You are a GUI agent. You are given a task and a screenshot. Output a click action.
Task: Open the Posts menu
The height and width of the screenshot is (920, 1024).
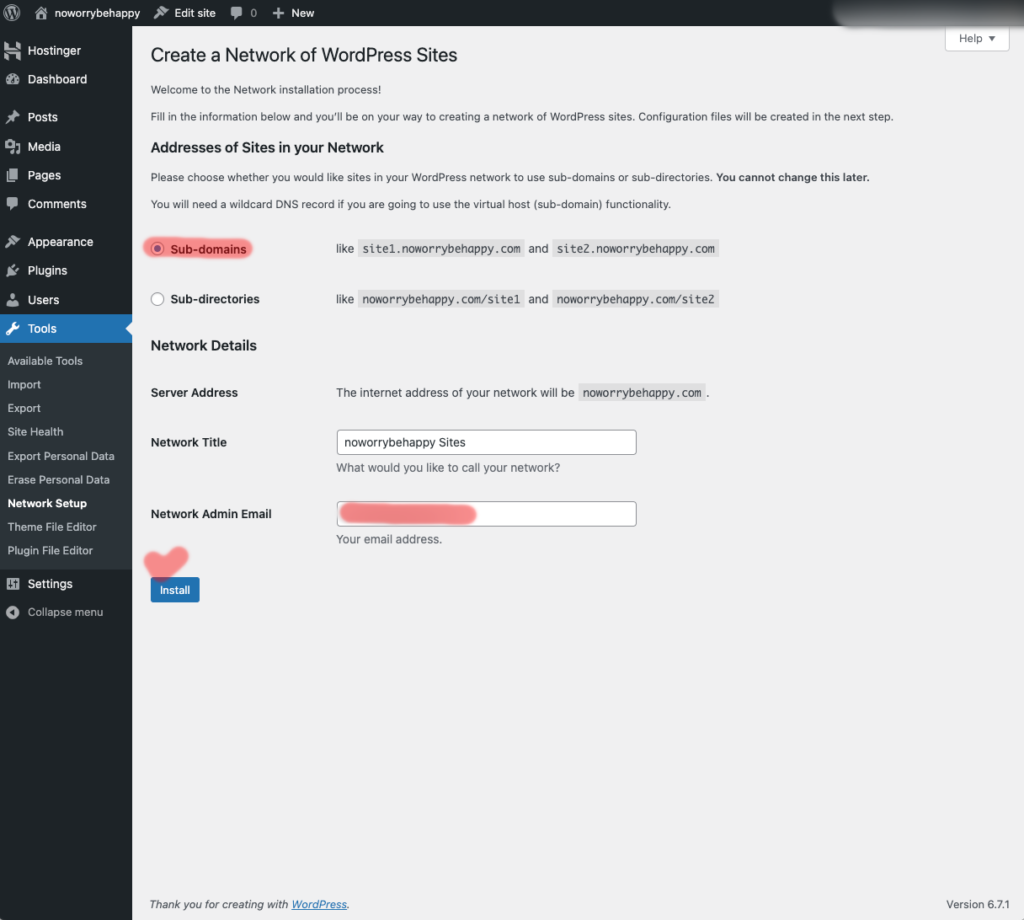(42, 117)
